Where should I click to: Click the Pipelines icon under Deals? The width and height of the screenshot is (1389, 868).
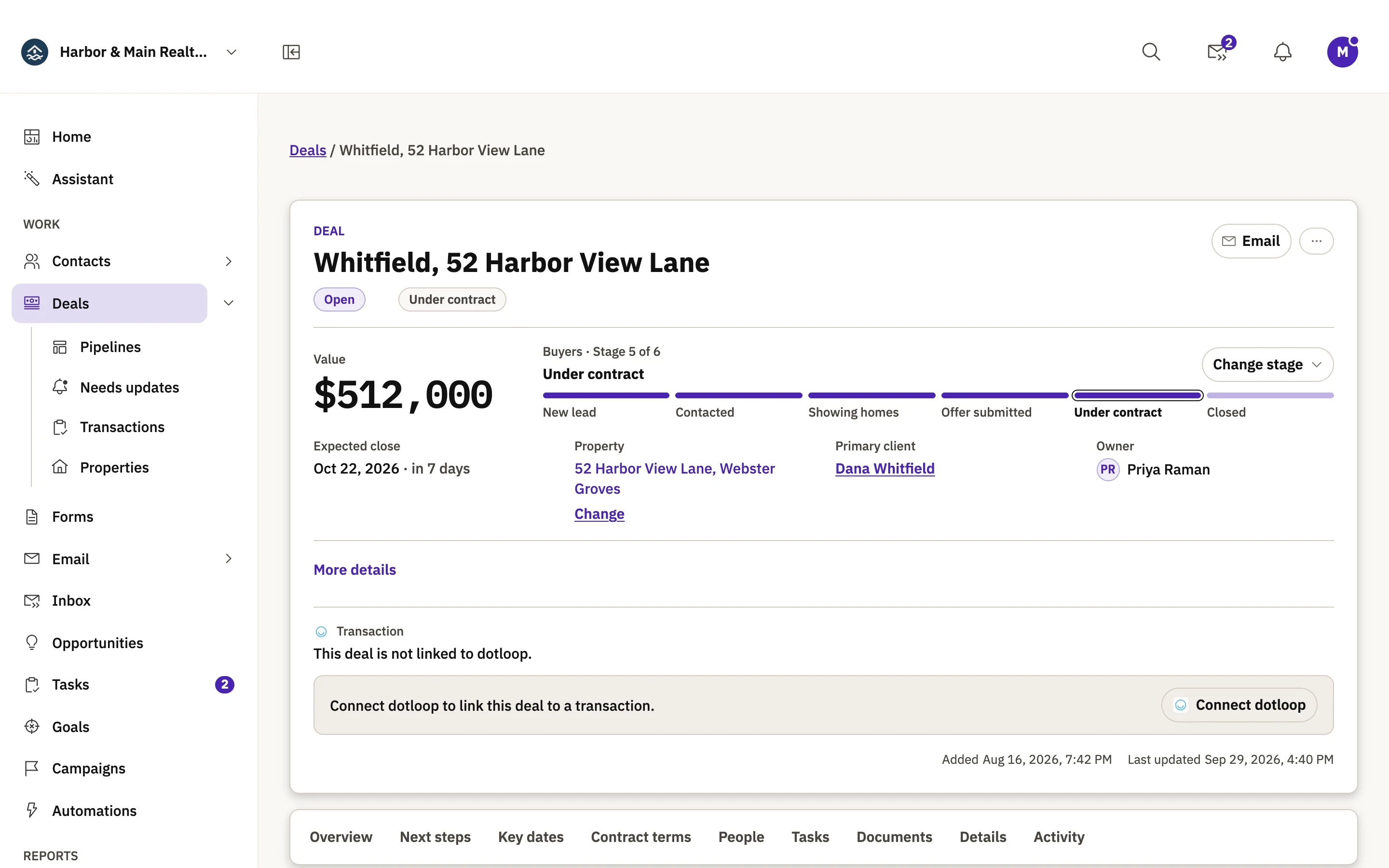coord(60,347)
